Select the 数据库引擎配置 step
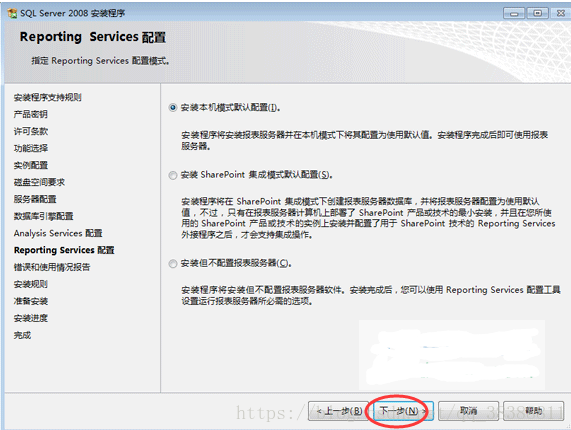 click(43, 216)
